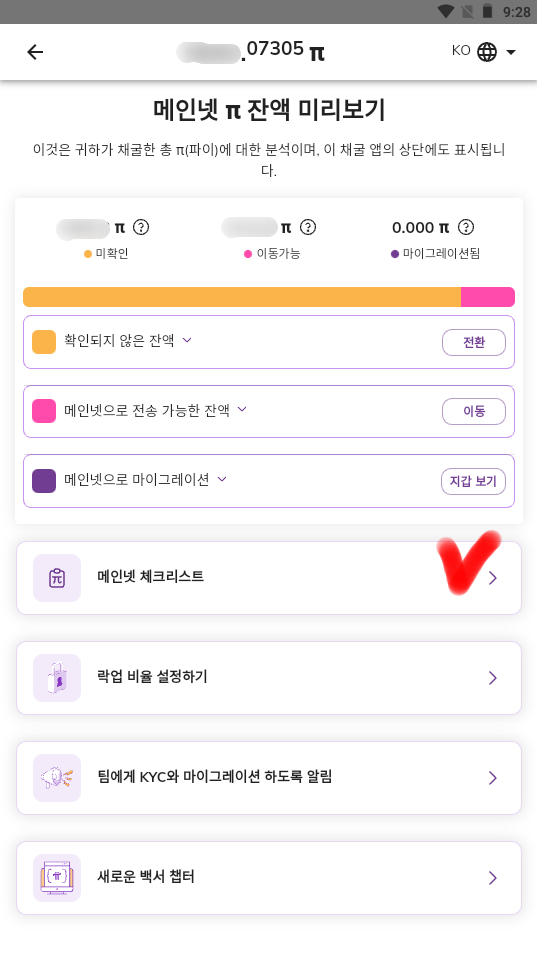537x960 pixels.
Task: Click the 이동 button
Action: pyautogui.click(x=474, y=411)
